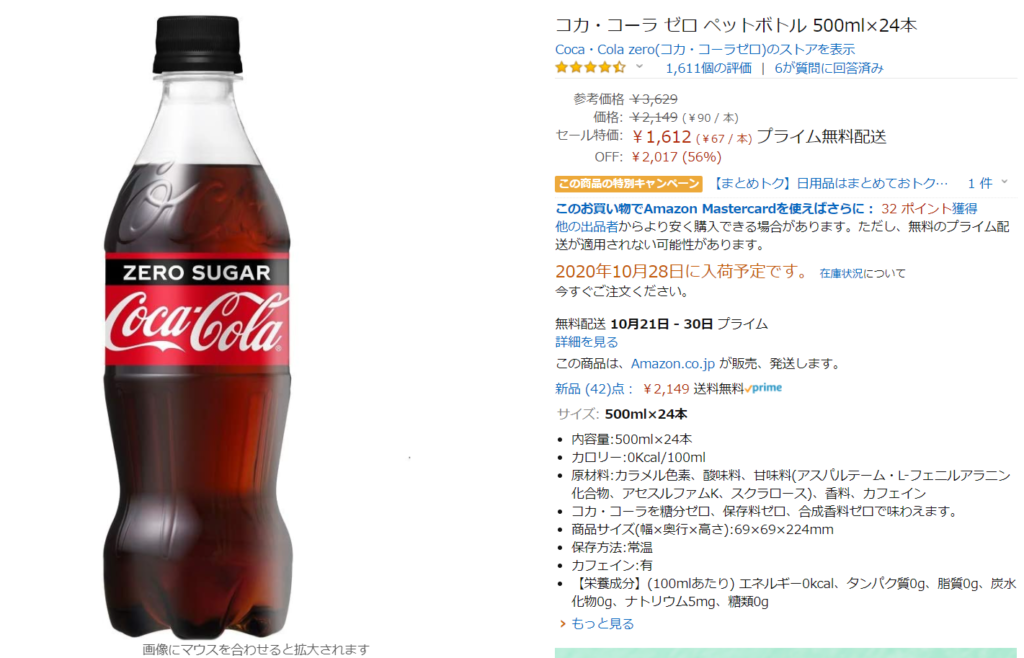This screenshot has height=658, width=1024.
Task: Expand もっと見る product details
Action: point(602,624)
